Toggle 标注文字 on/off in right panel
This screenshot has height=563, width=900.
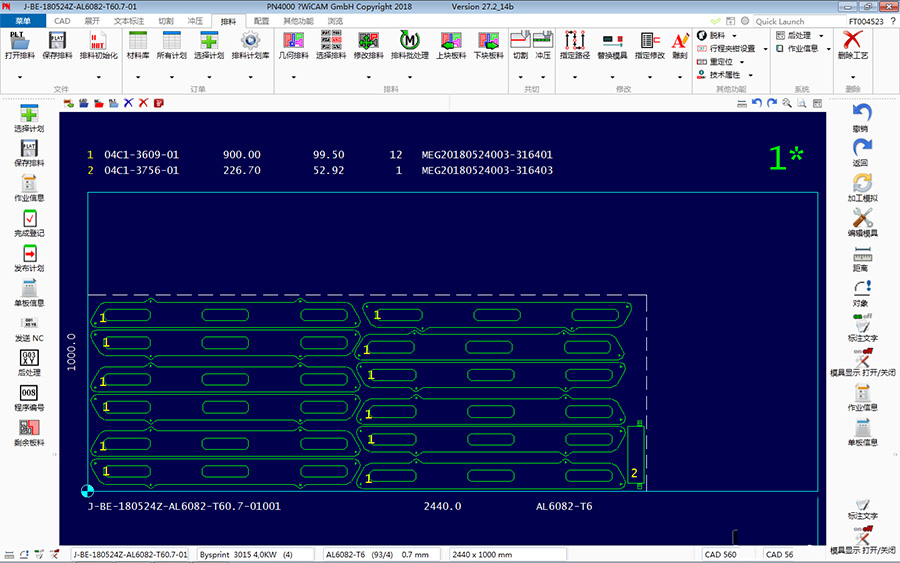click(x=861, y=324)
